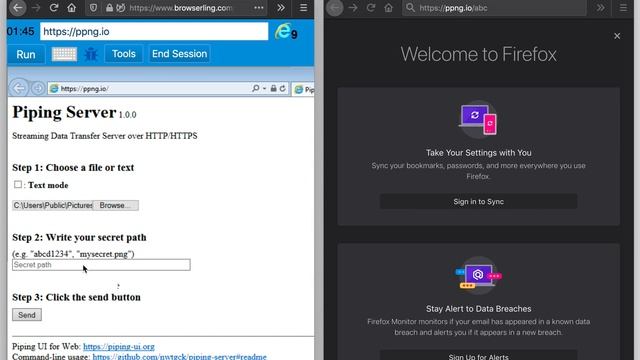Image resolution: width=640 pixels, height=360 pixels.
Task: Click Sign in to Sync button
Action: point(478,202)
